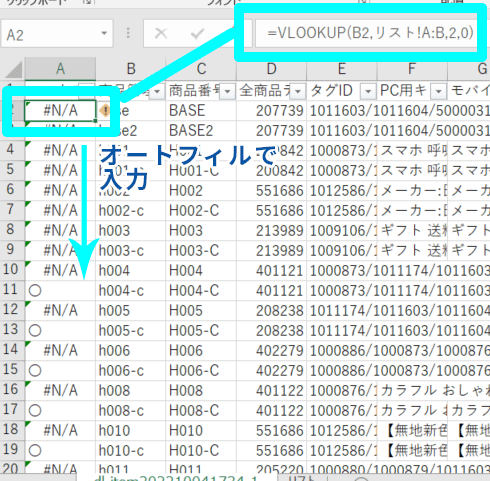
Task: Select cell C15 containing H006-C
Action: coord(201,371)
